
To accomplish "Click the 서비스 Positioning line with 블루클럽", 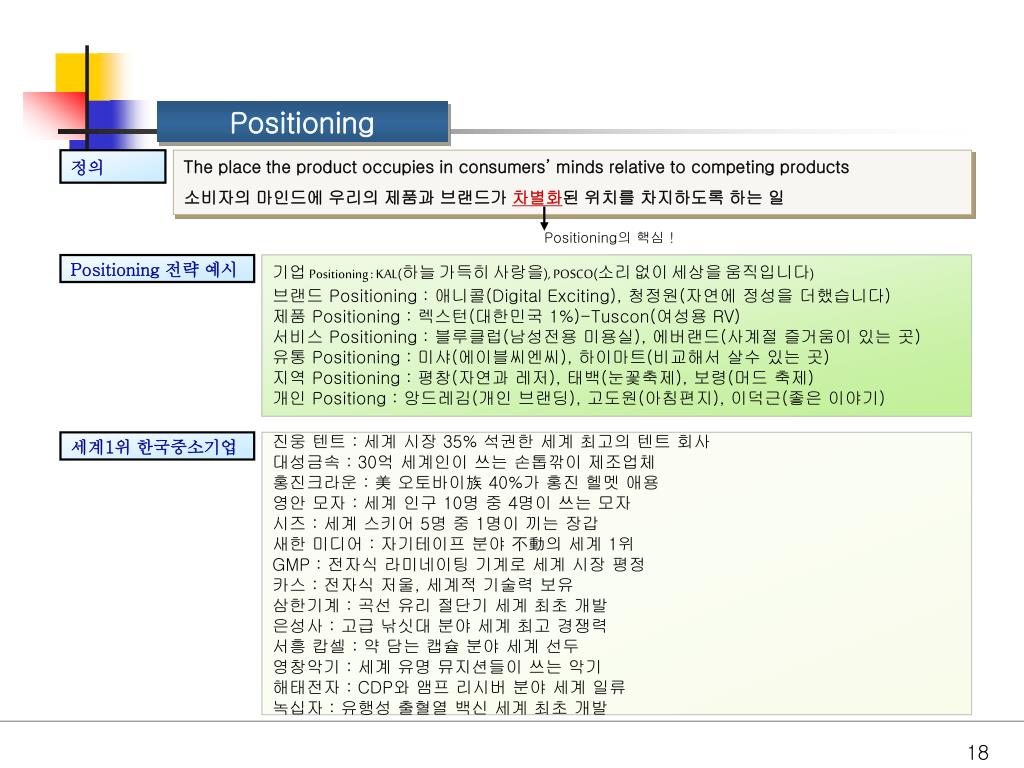I will 596,337.
